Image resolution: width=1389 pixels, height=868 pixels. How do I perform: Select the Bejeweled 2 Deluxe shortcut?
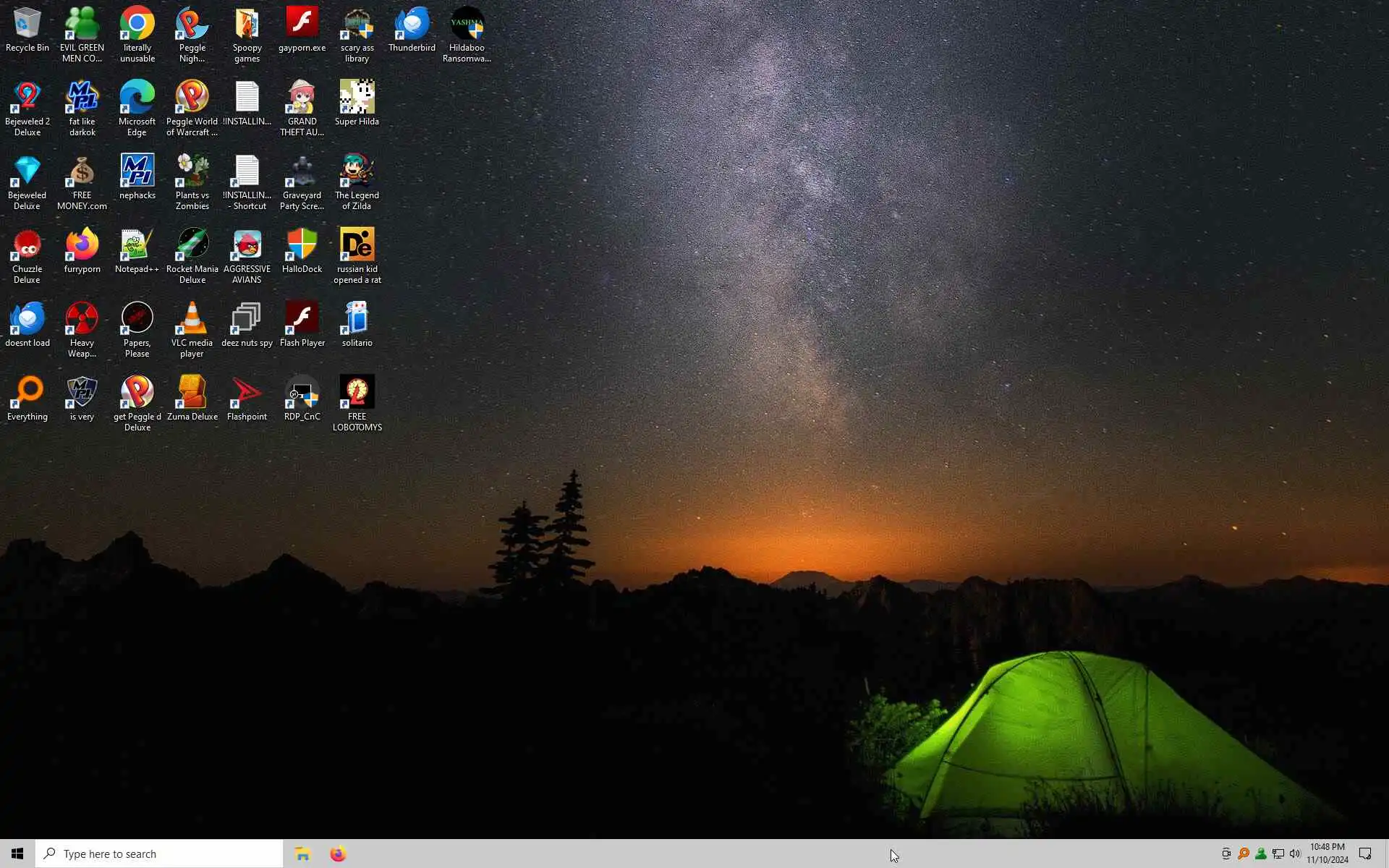(x=27, y=98)
